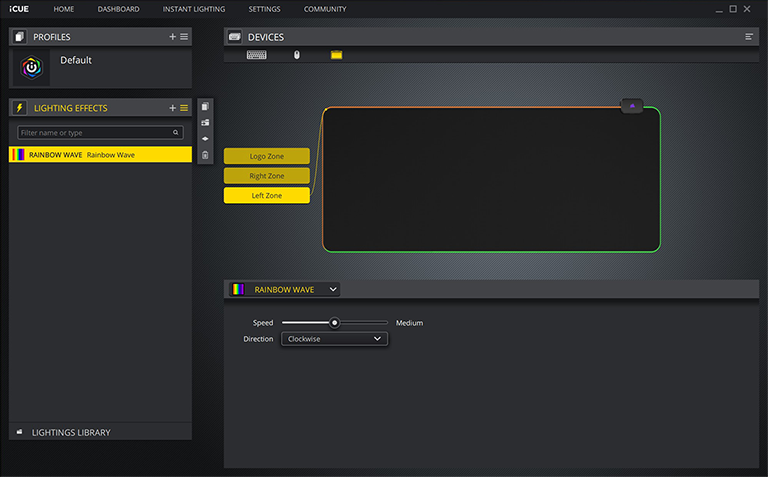Open Lighting Effects hamburger menu
The width and height of the screenshot is (768, 477).
[x=184, y=108]
